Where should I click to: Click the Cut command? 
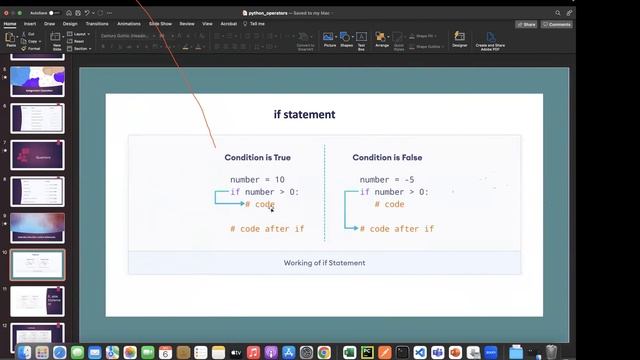coord(28,34)
